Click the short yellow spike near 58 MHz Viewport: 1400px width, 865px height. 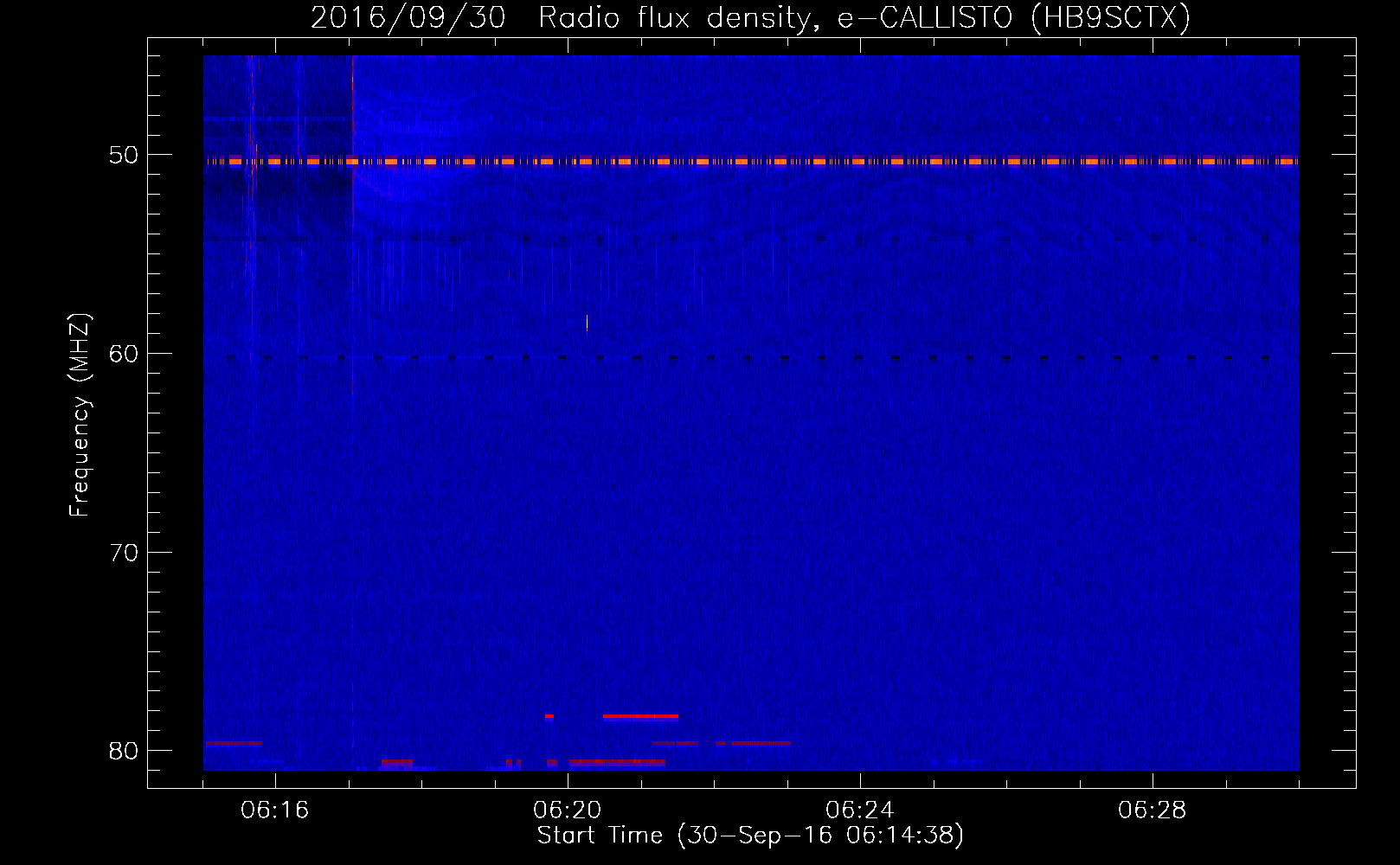click(587, 323)
